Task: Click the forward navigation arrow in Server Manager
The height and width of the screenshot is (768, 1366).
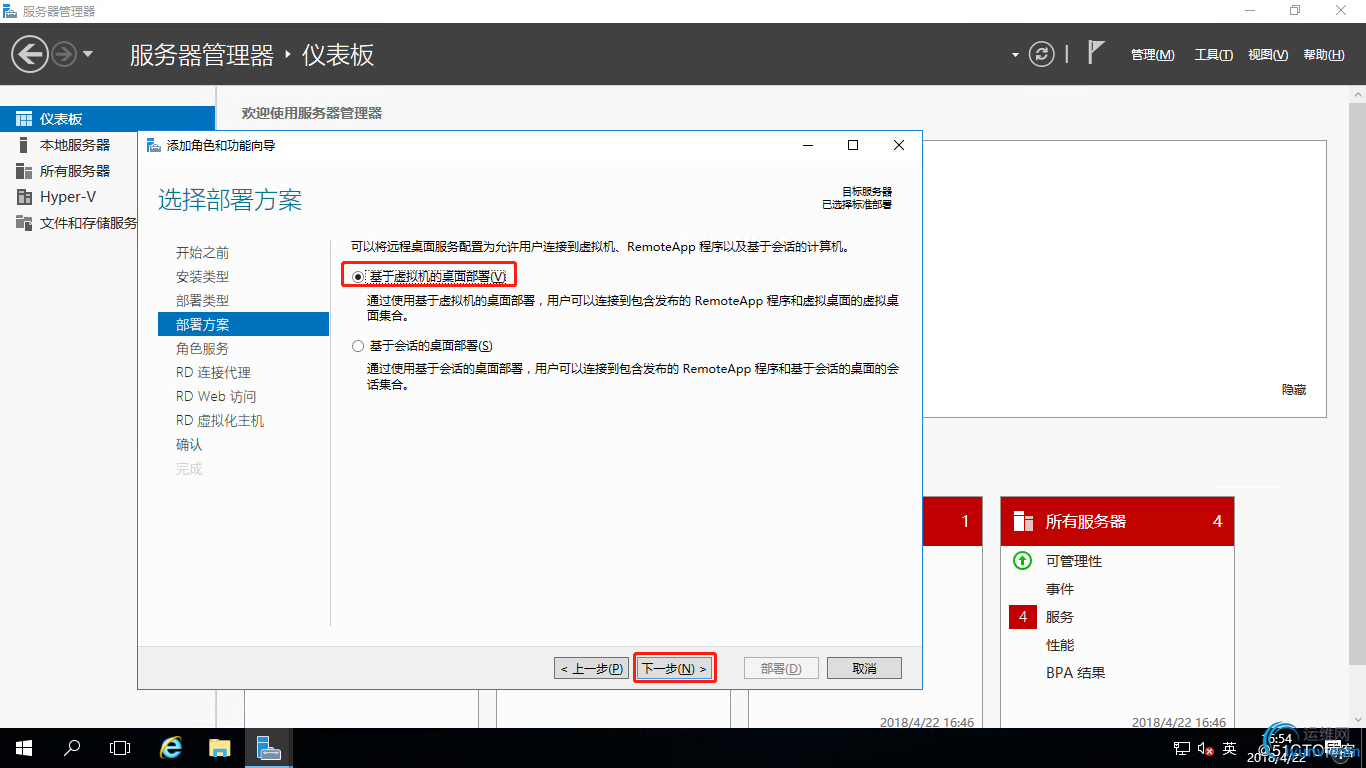Action: pos(64,54)
